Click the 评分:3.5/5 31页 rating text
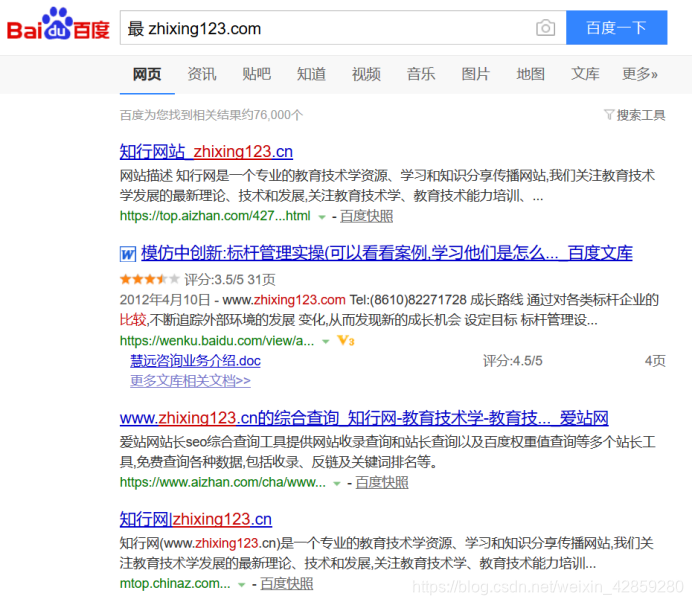This screenshot has width=693, height=605. pyautogui.click(x=230, y=279)
